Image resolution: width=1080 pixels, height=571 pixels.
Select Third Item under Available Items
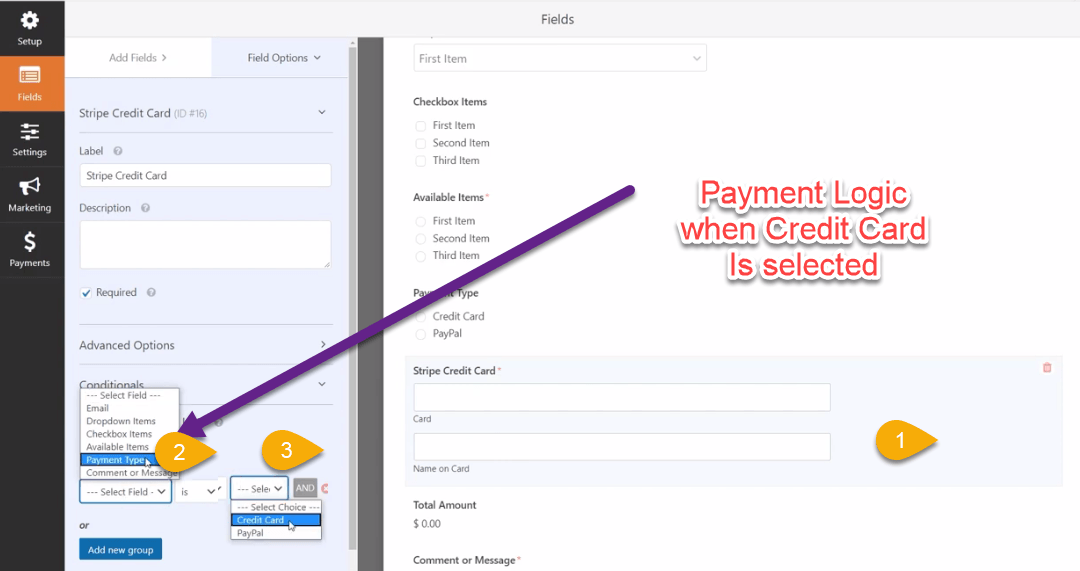pos(421,256)
